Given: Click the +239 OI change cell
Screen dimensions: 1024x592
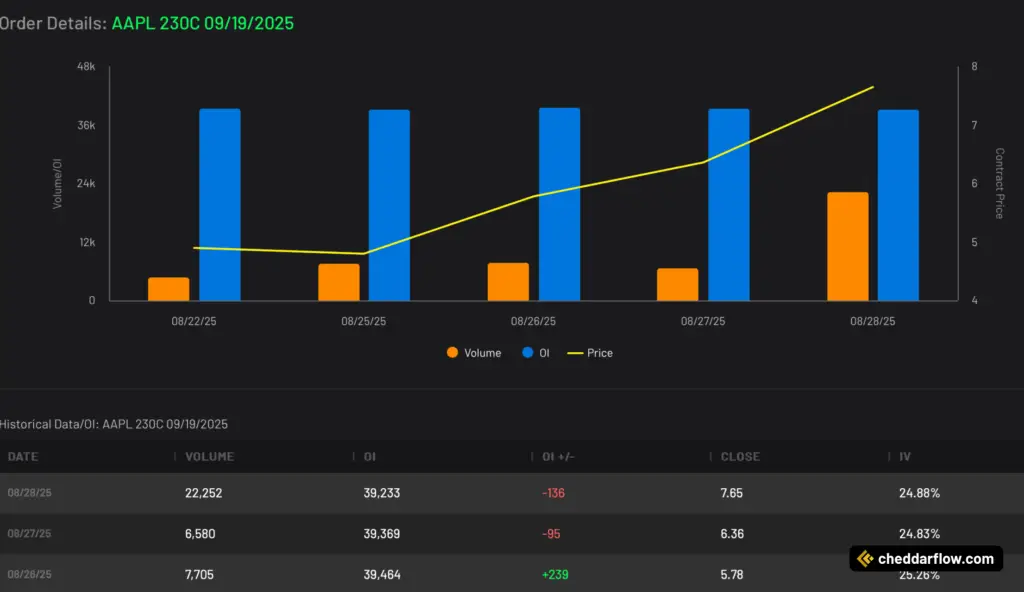Looking at the screenshot, I should 555,574.
